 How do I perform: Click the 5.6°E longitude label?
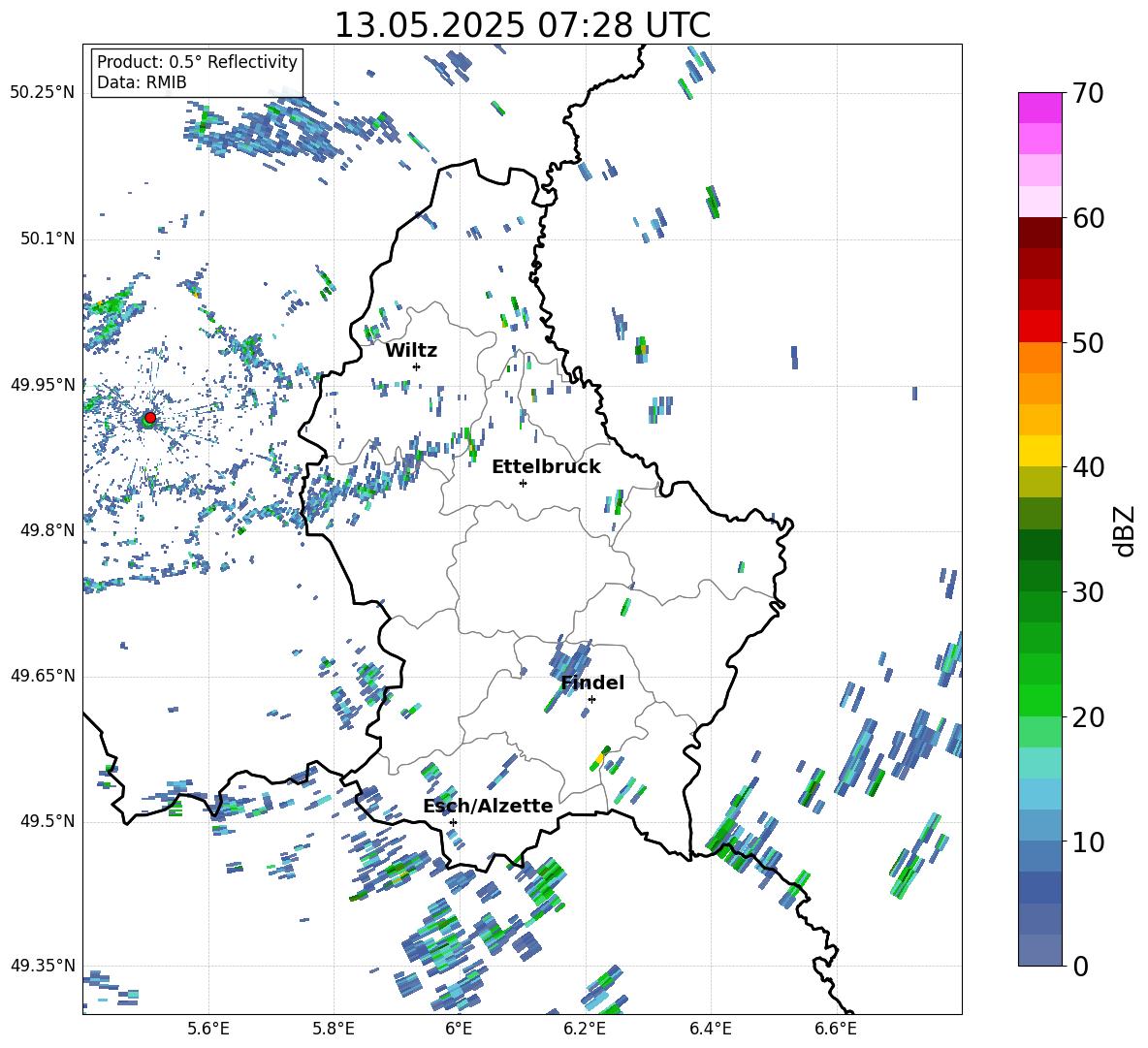pos(208,1029)
